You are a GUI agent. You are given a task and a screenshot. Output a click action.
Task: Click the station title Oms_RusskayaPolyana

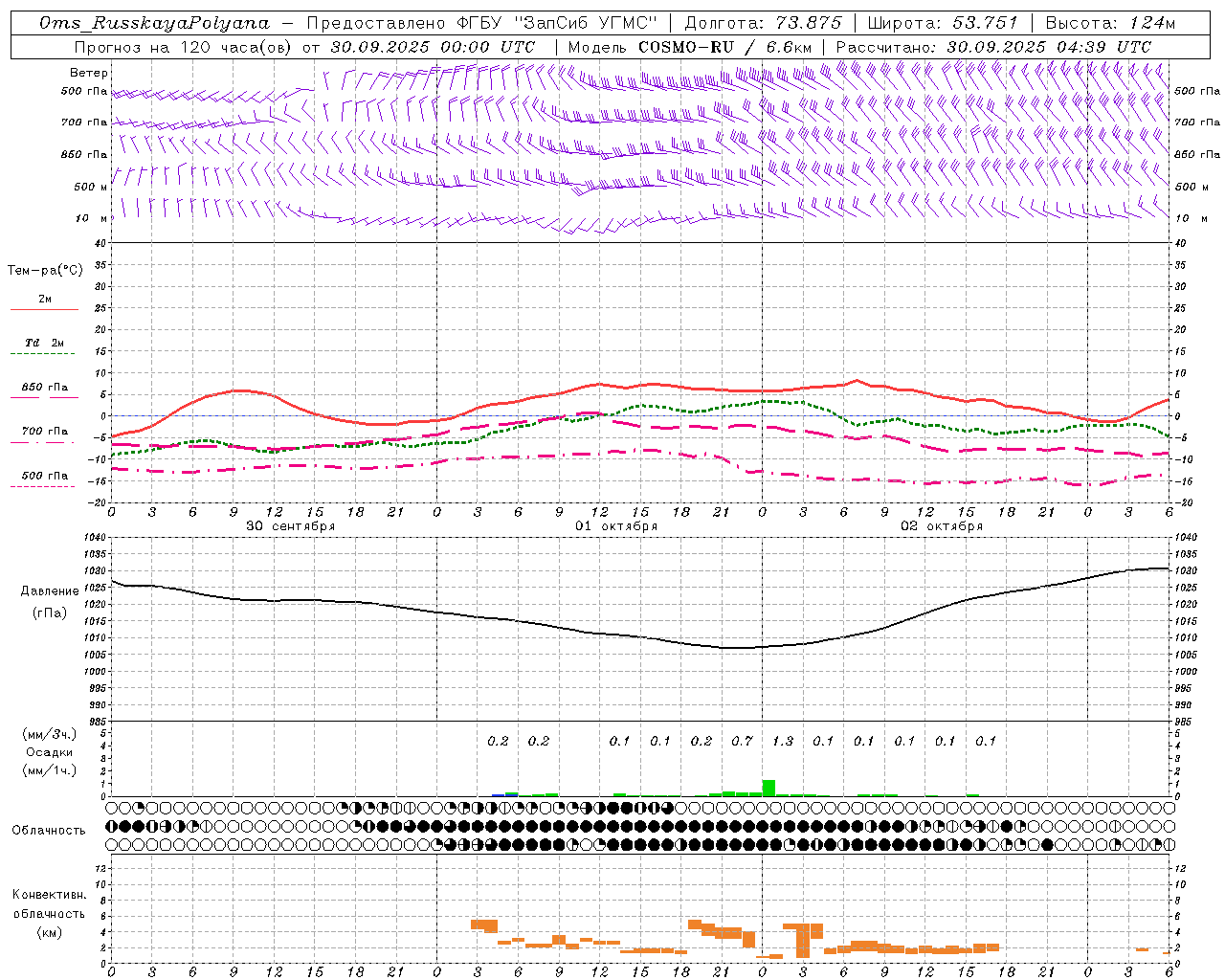point(155,23)
